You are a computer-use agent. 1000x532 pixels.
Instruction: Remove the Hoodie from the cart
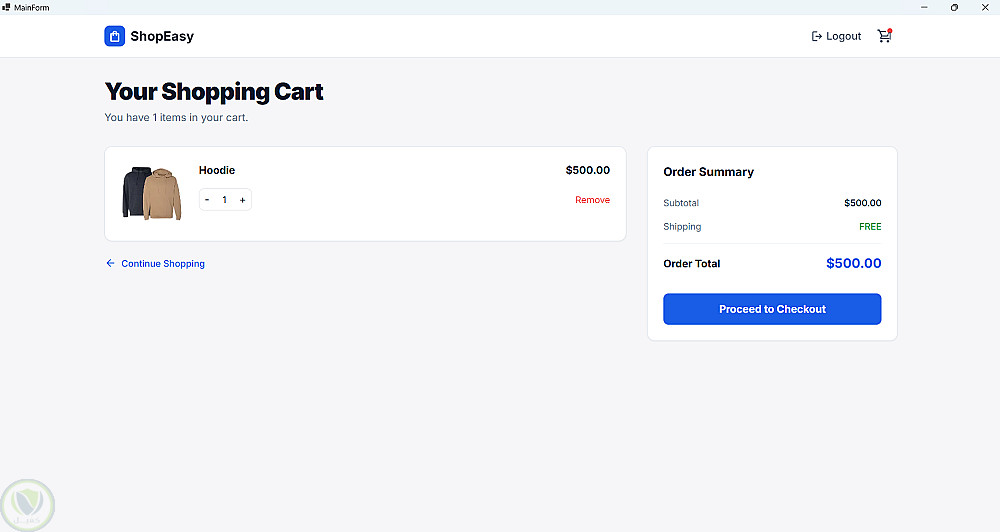click(x=592, y=200)
